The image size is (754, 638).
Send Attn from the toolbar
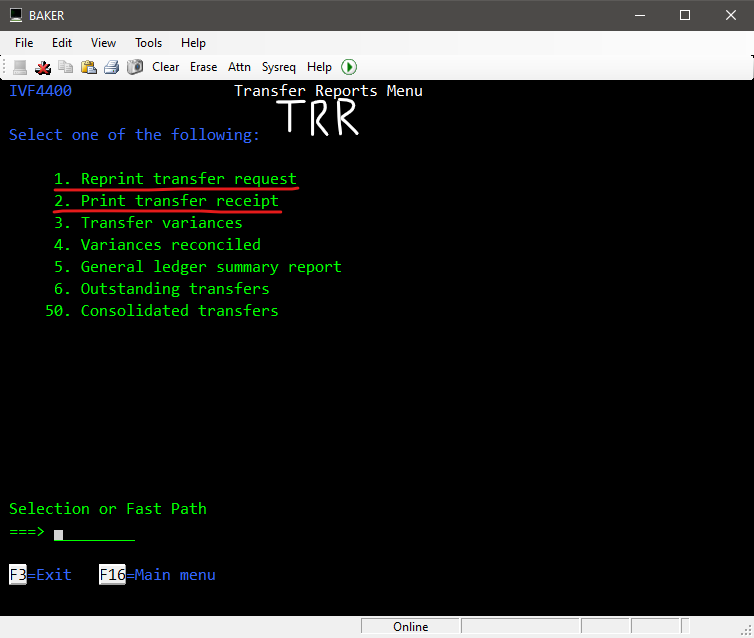240,67
